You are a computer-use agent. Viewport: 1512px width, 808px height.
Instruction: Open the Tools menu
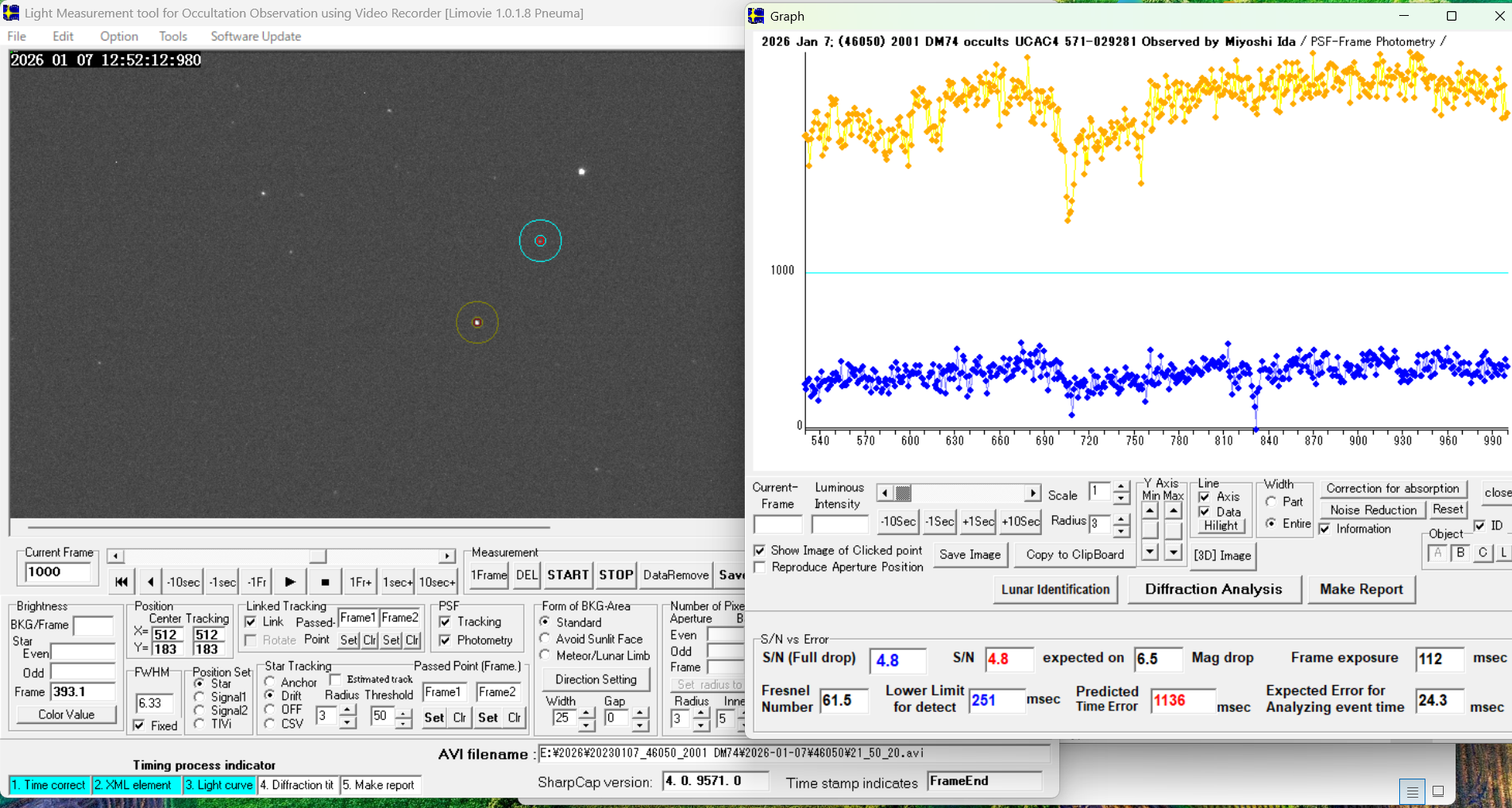(x=172, y=37)
